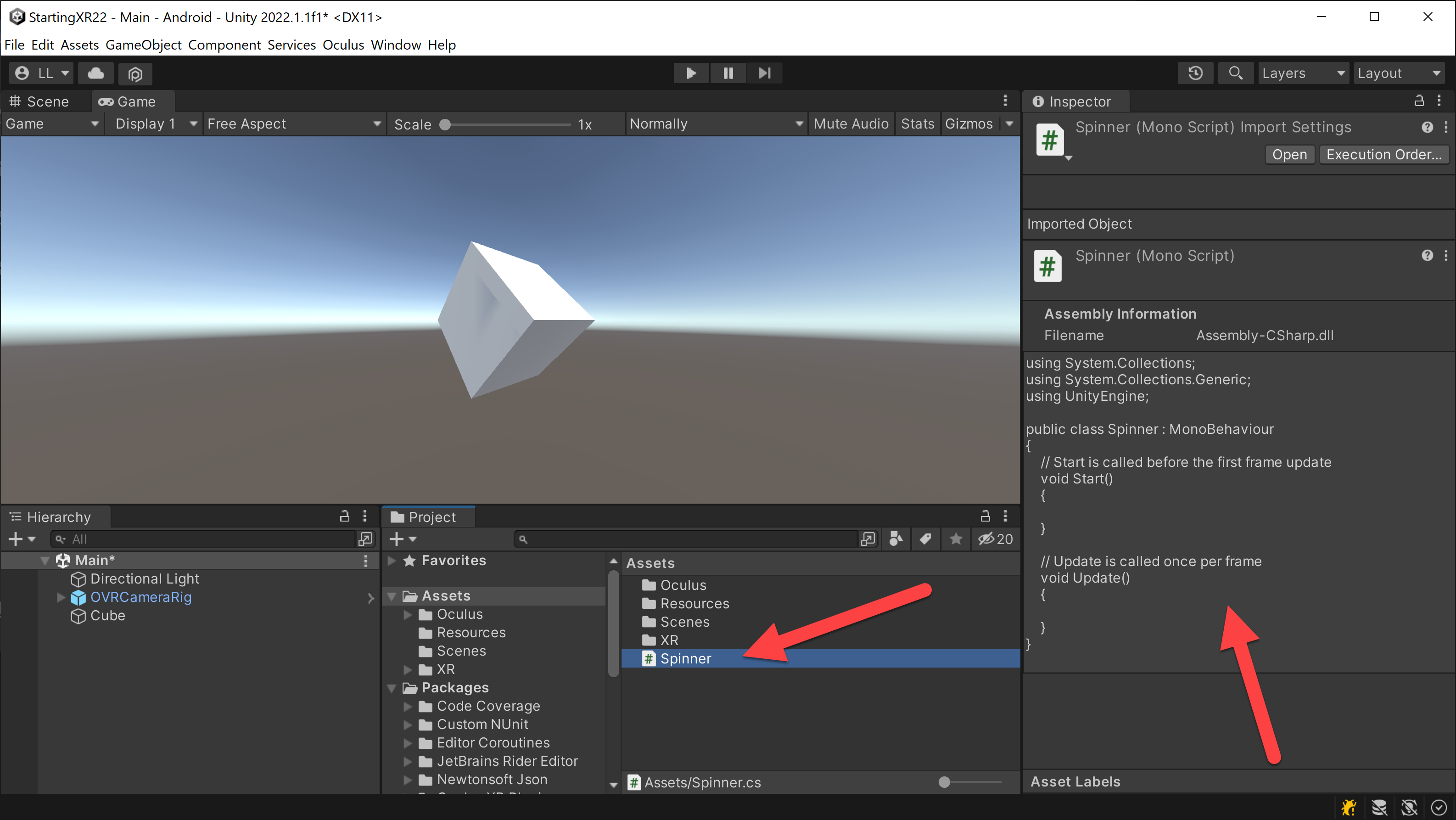
Task: Click the search by label tag icon
Action: (x=925, y=539)
